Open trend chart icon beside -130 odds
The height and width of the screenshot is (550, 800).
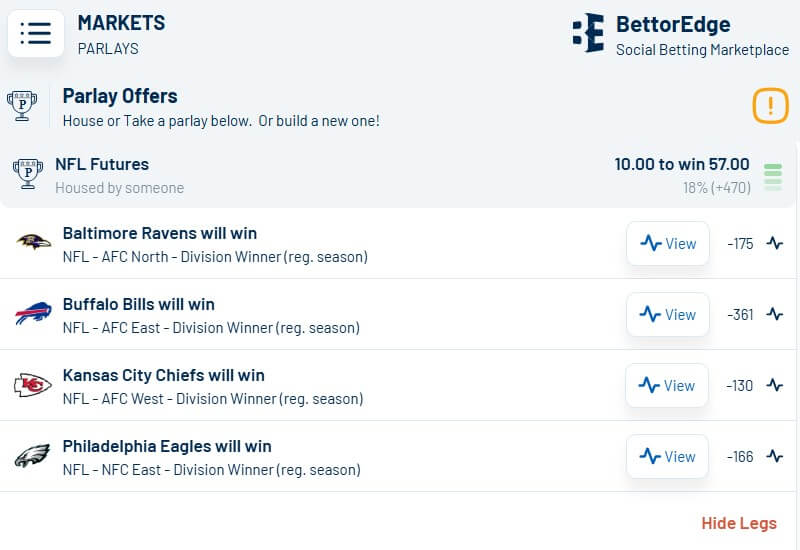tap(775, 385)
